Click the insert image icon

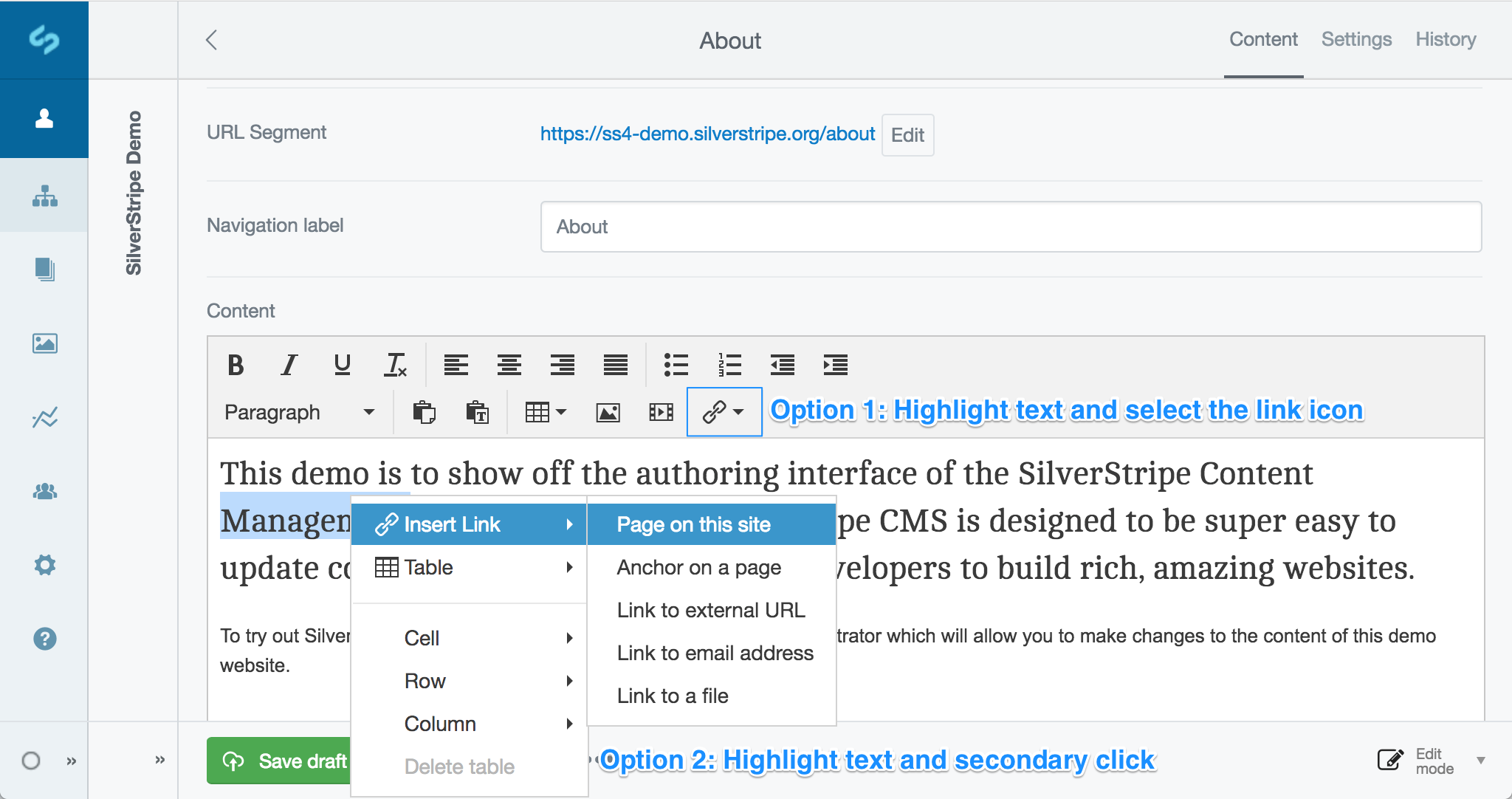[608, 412]
